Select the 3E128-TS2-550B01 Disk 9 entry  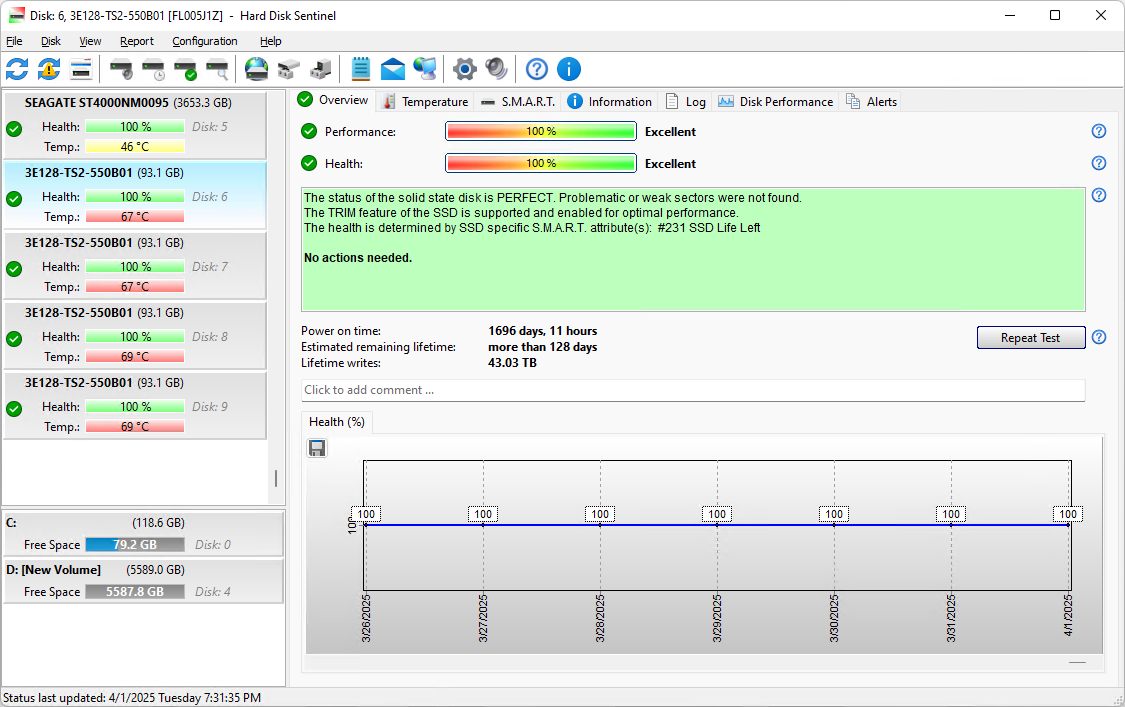pyautogui.click(x=135, y=405)
